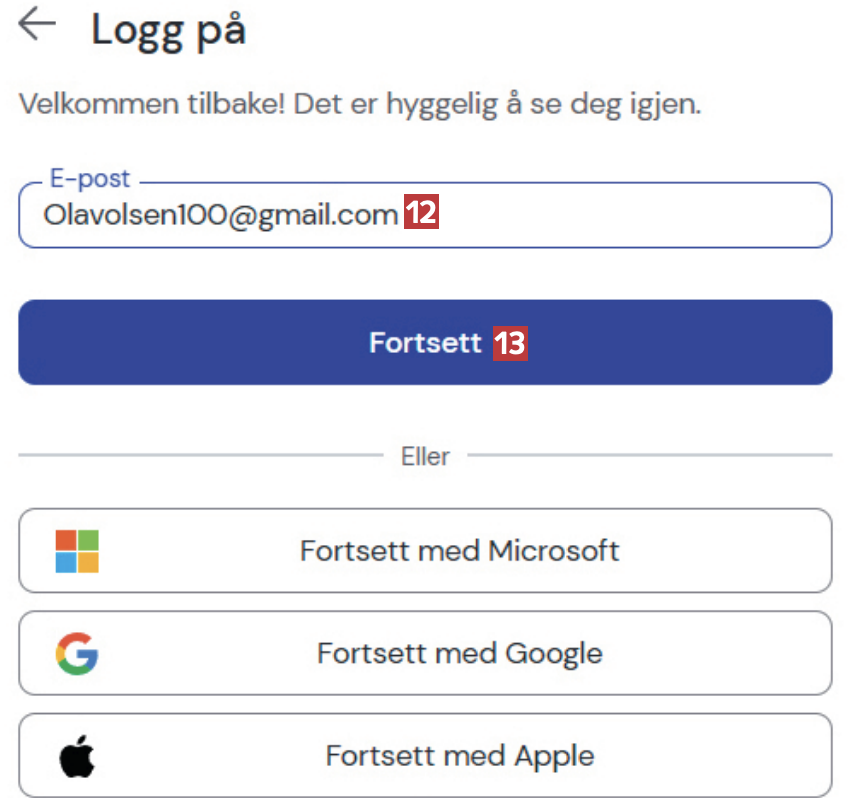Sign in with Fortsett med Google
This screenshot has height=798, width=848.
coord(459,653)
